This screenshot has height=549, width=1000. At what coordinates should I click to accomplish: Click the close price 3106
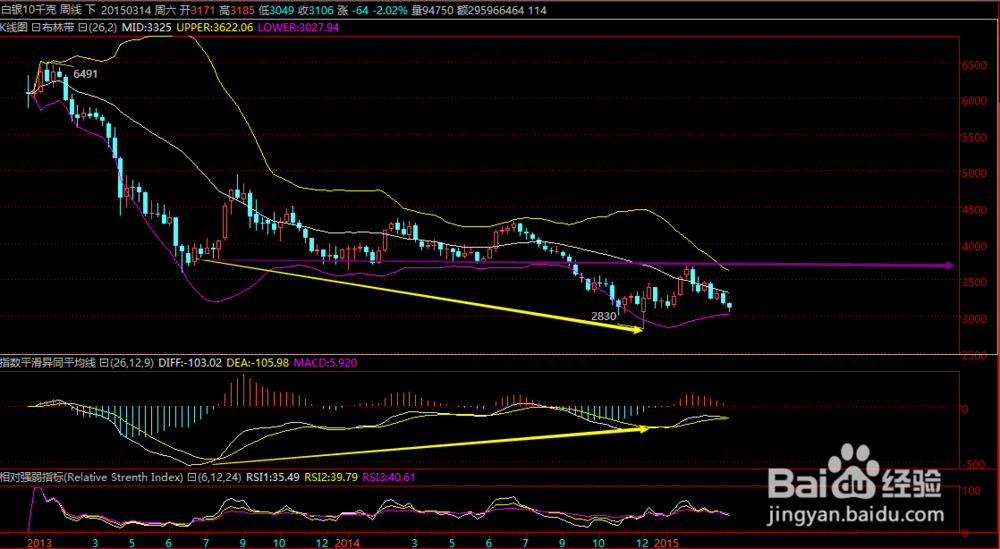pyautogui.click(x=321, y=10)
